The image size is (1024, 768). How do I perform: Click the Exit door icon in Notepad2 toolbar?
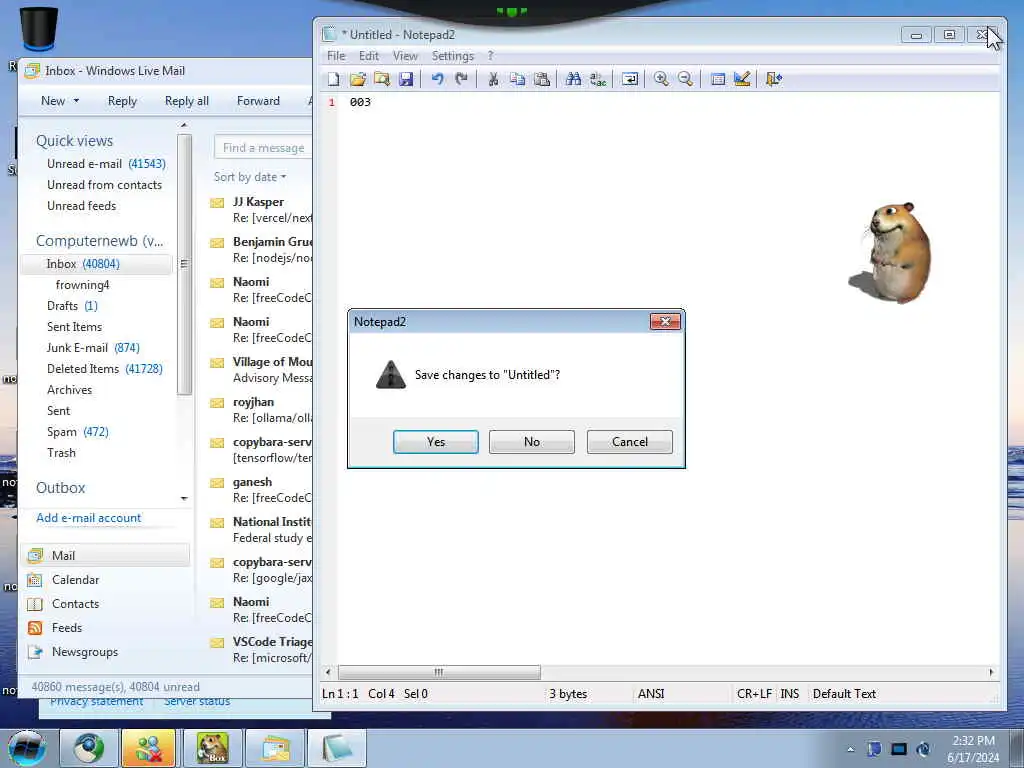[774, 79]
